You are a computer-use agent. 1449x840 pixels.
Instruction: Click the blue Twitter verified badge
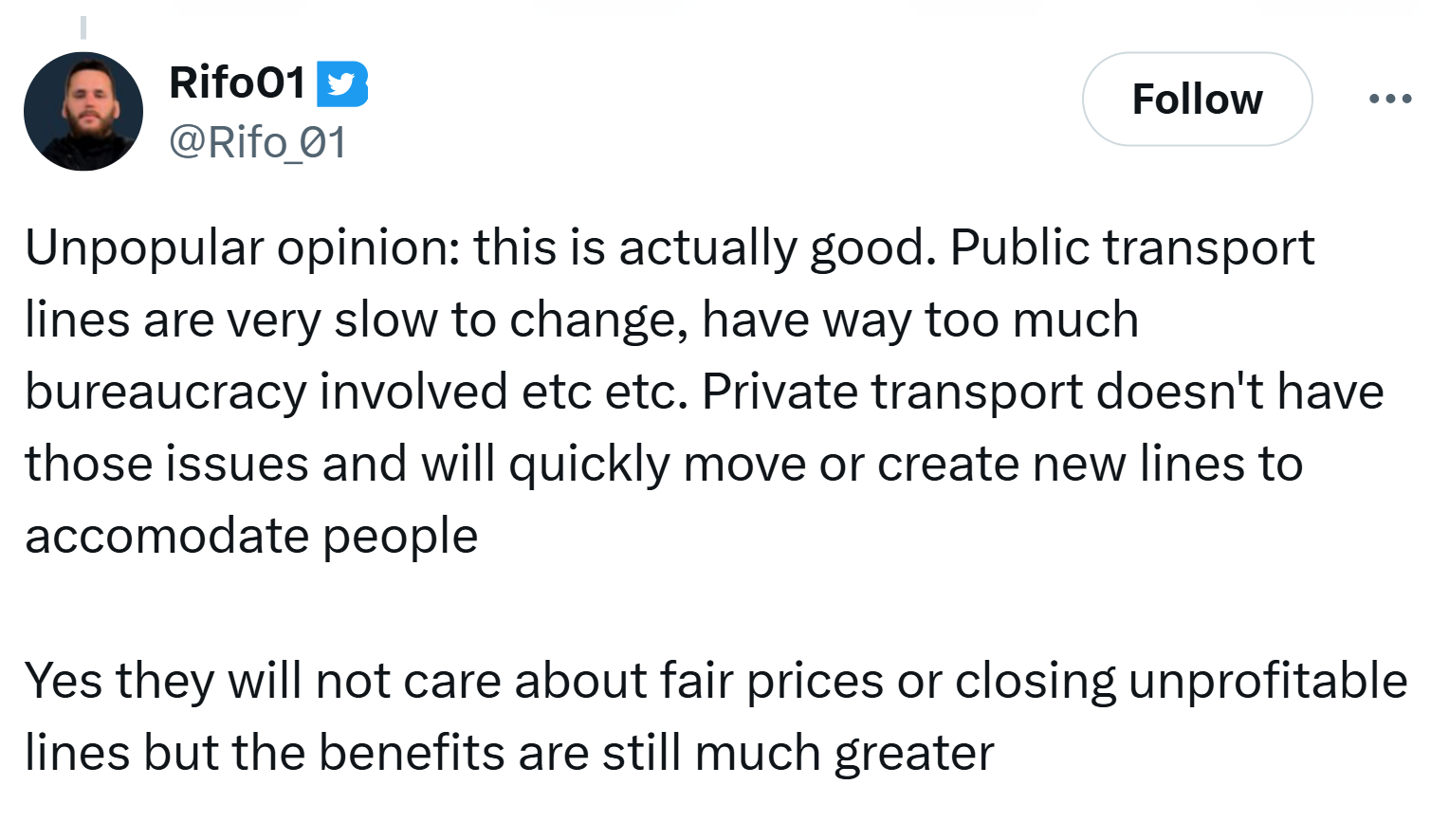(x=341, y=84)
